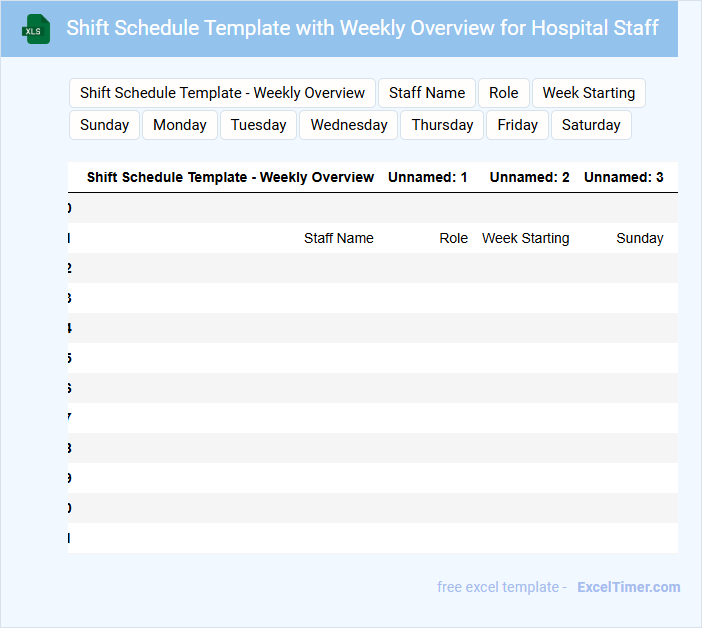Select the Sunday tag button
This screenshot has width=702, height=628.
click(x=104, y=125)
